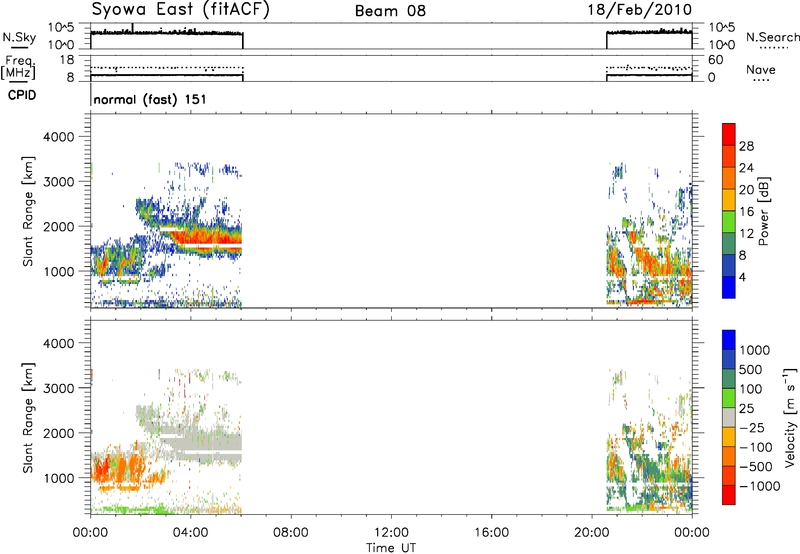Click the '-1000' label on Velocity colorbar
The height and width of the screenshot is (554, 800).
[760, 486]
